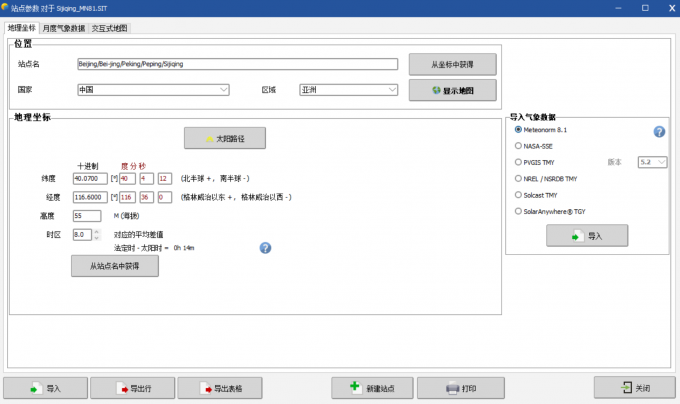This screenshot has width=680, height=404.
Task: Click the latitude seconds field showing 12
Action: (165, 179)
